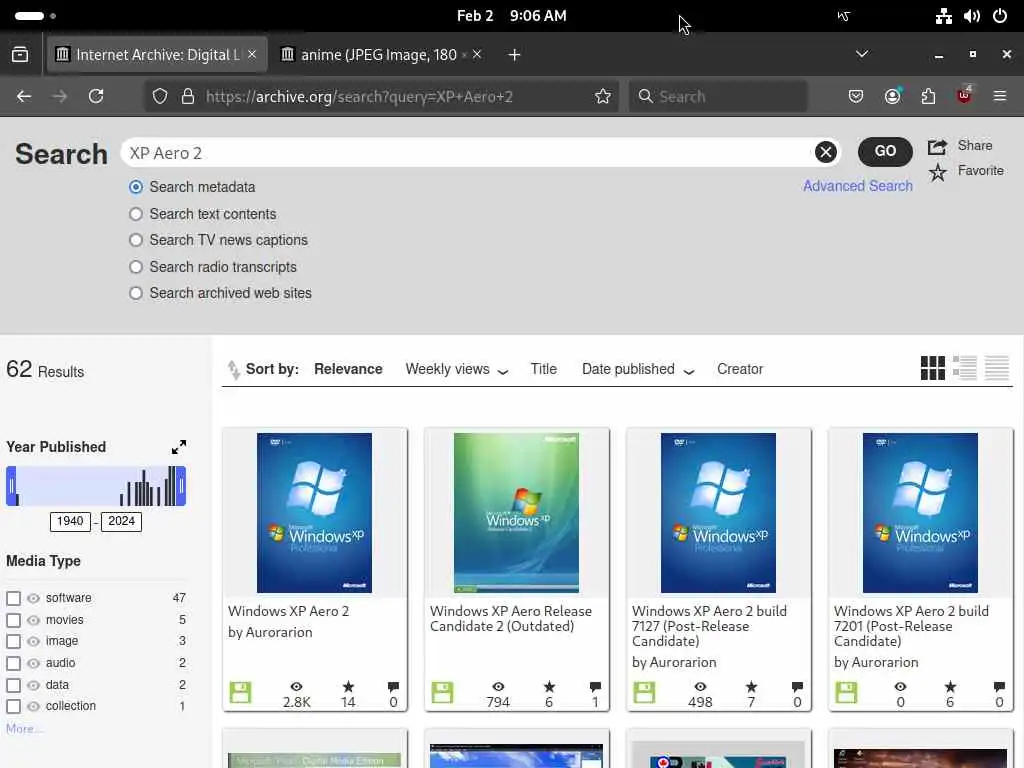Image resolution: width=1024 pixels, height=768 pixels.
Task: Hide software results using eye icon
Action: (33, 598)
